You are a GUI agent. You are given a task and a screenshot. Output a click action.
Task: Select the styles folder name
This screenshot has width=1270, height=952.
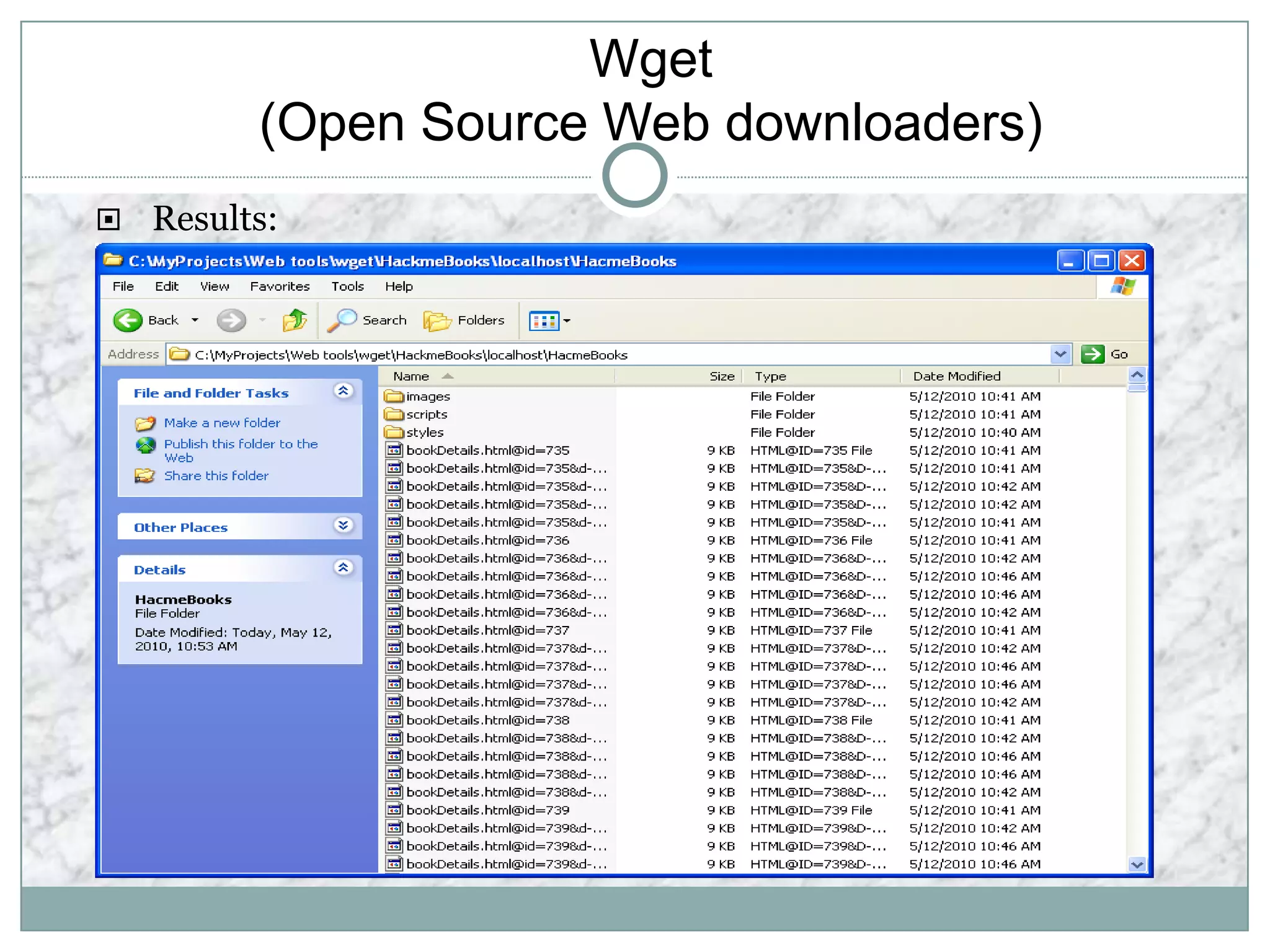[425, 432]
